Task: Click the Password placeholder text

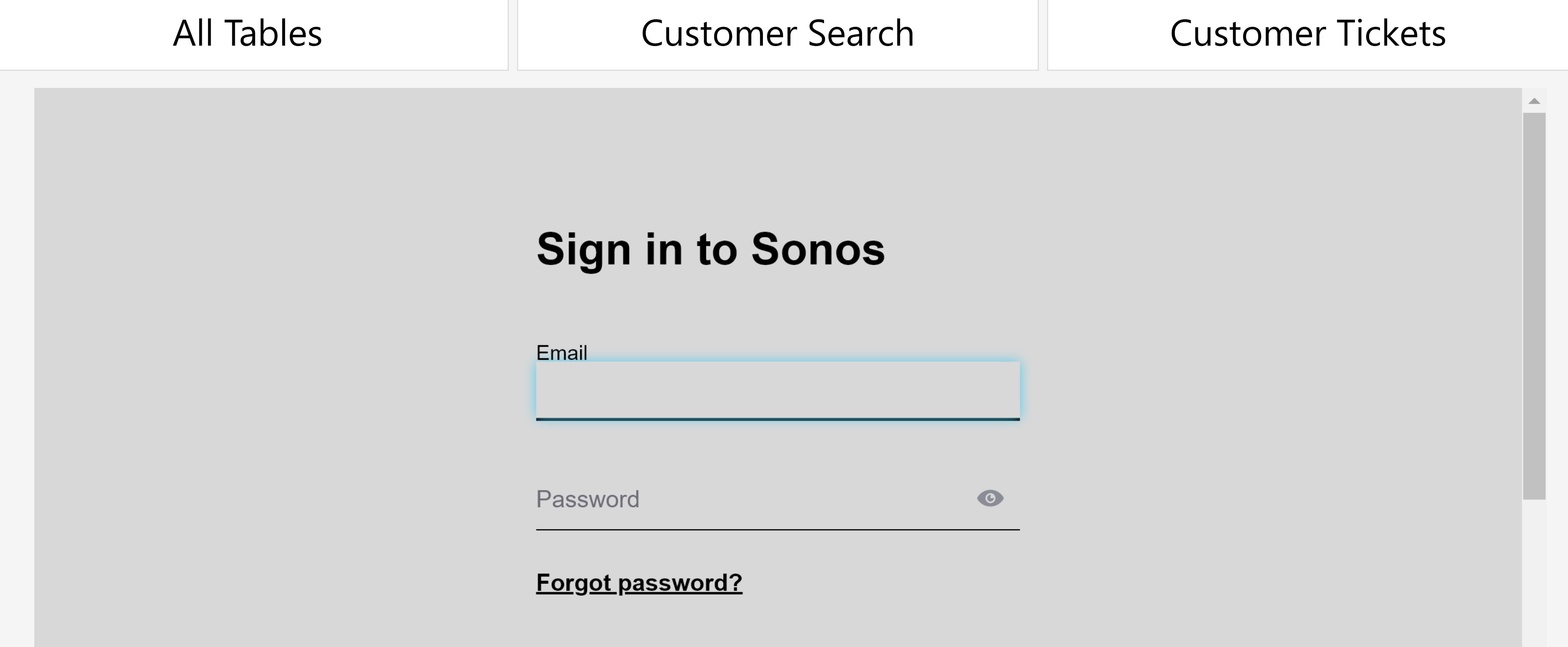Action: 587,499
